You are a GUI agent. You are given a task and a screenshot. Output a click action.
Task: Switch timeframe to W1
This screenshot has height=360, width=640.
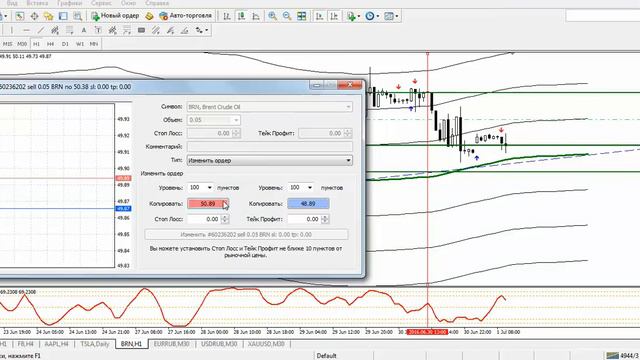[80, 44]
